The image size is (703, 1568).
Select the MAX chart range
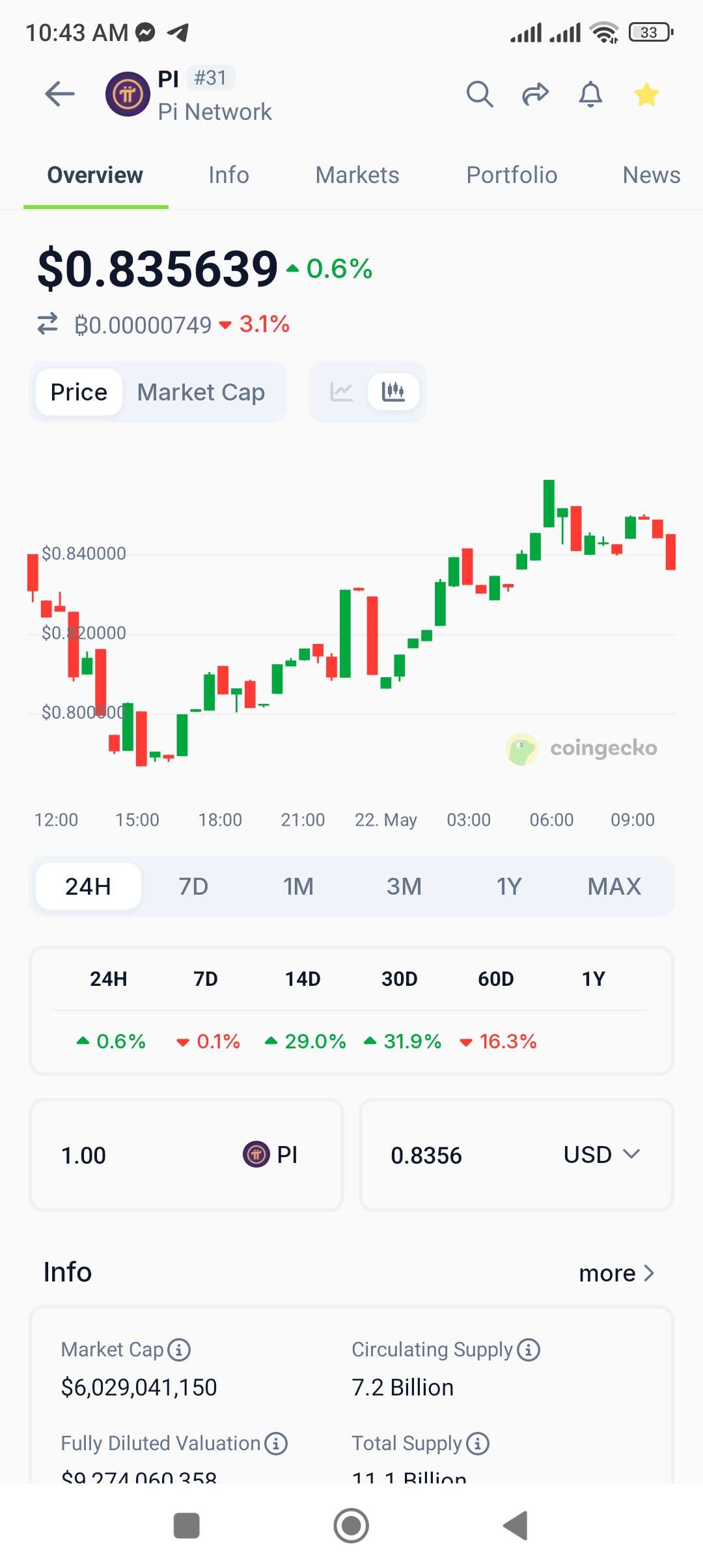click(614, 886)
